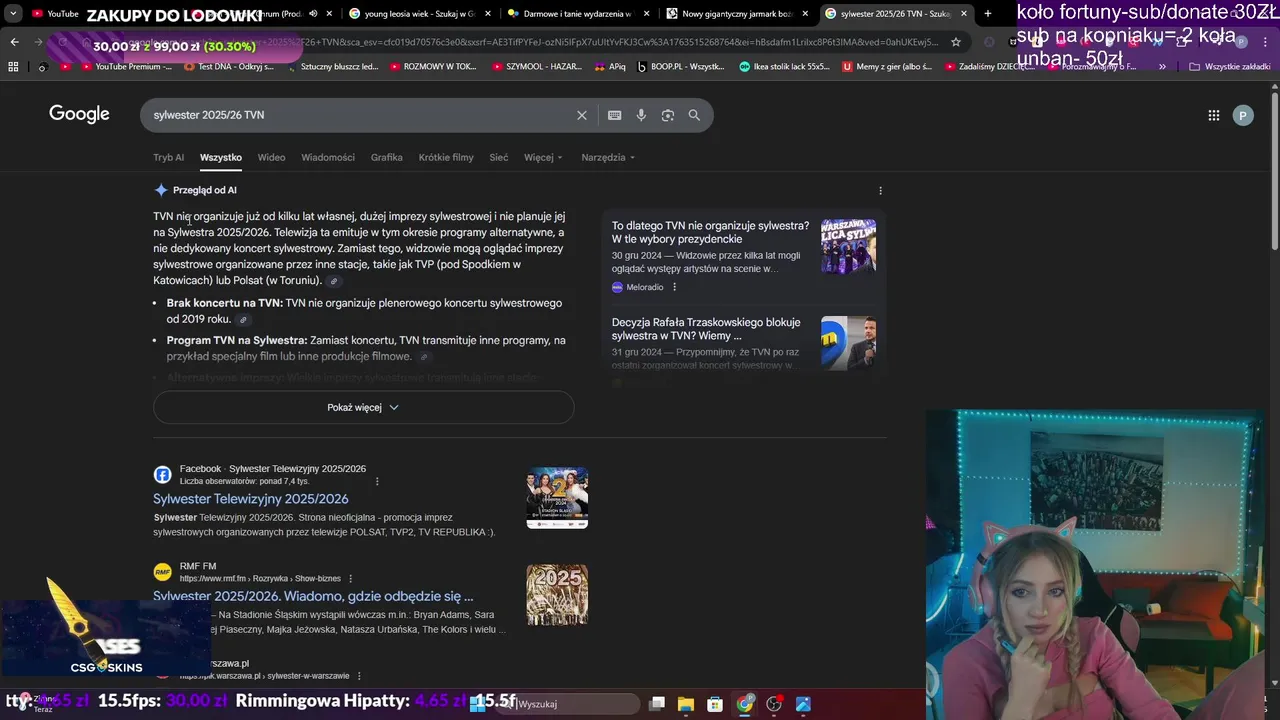Expand the Narzędzia tools dropdown
The width and height of the screenshot is (1280, 720).
click(608, 158)
